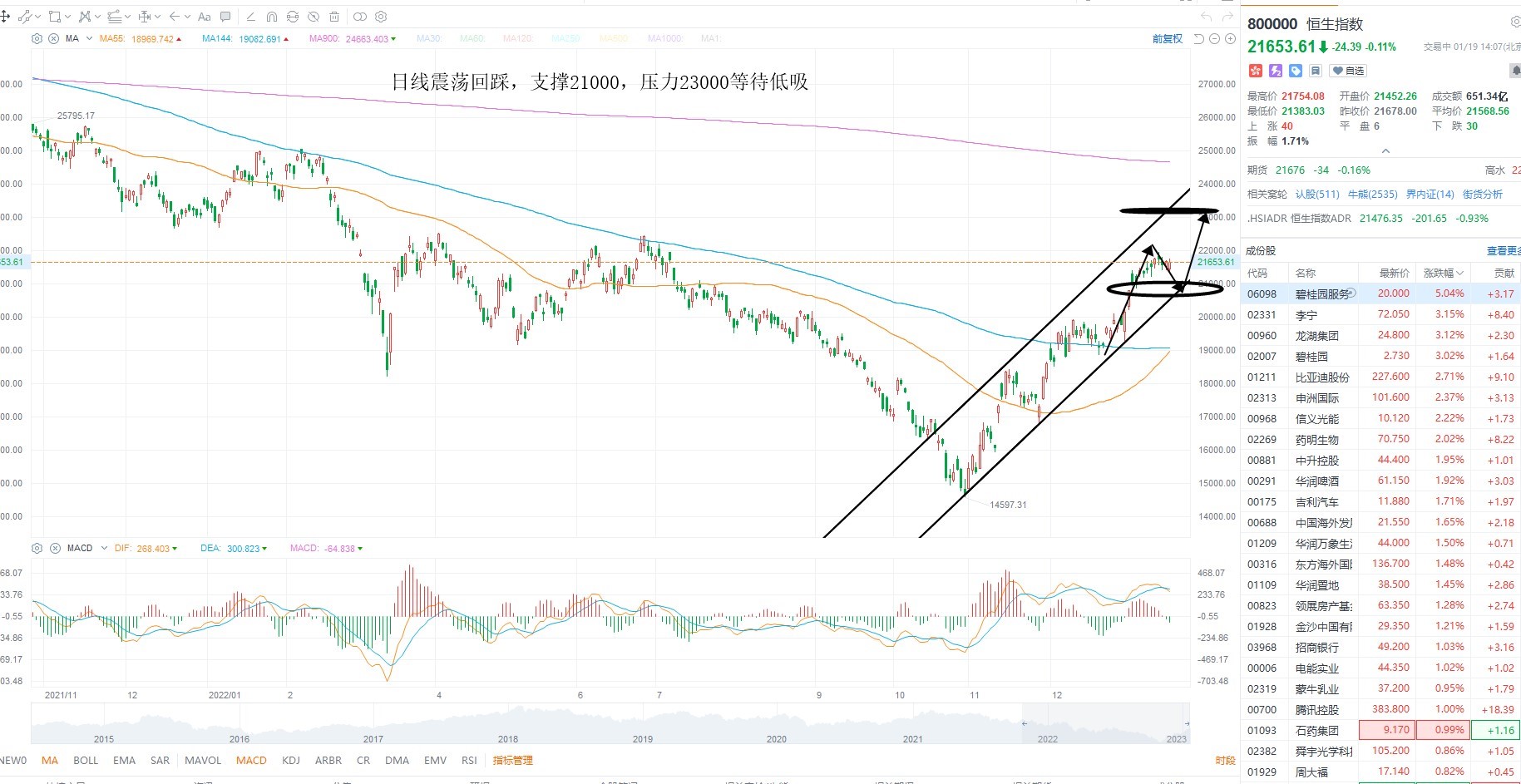Click the price alert bell icon
Image resolution: width=1521 pixels, height=784 pixels.
pos(1515,71)
